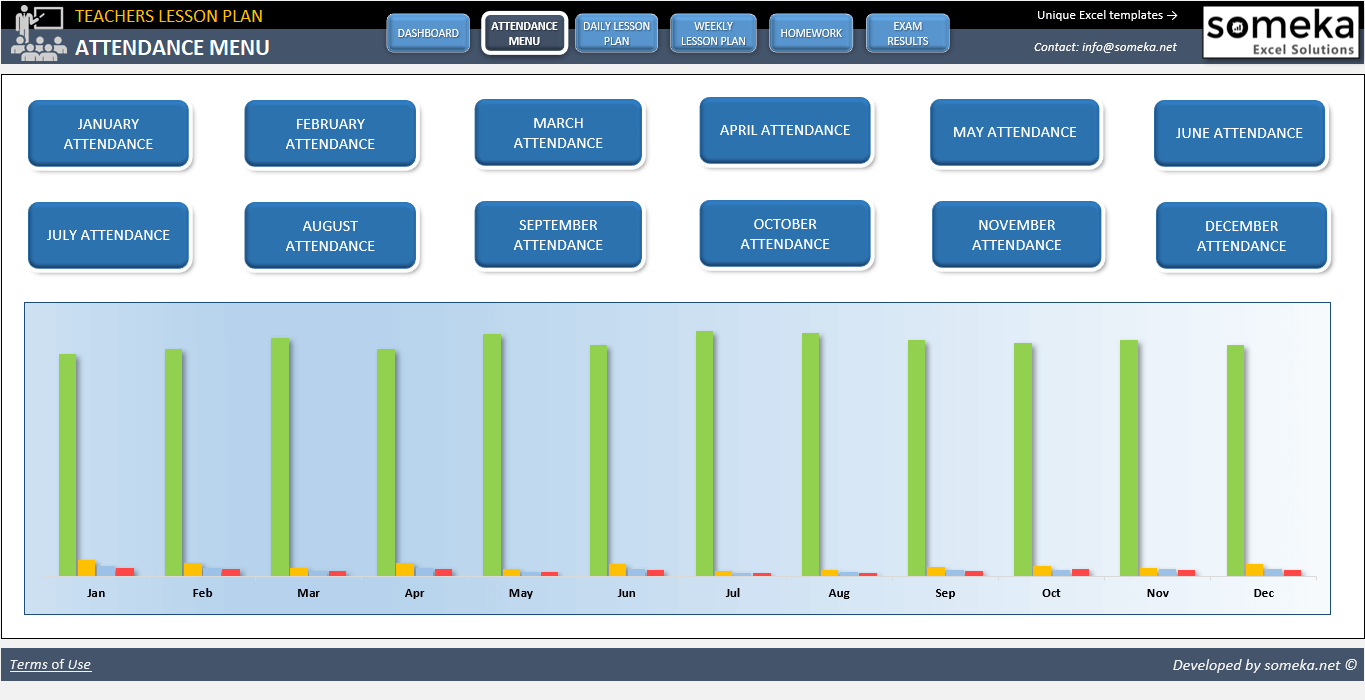Open September Attendance sheet
This screenshot has height=700, width=1365.
(558, 235)
